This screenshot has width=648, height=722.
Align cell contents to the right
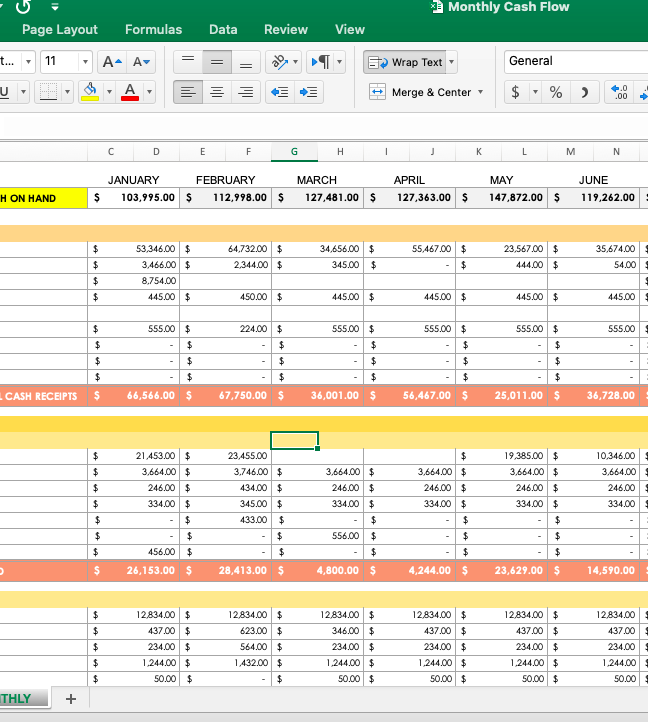(246, 92)
